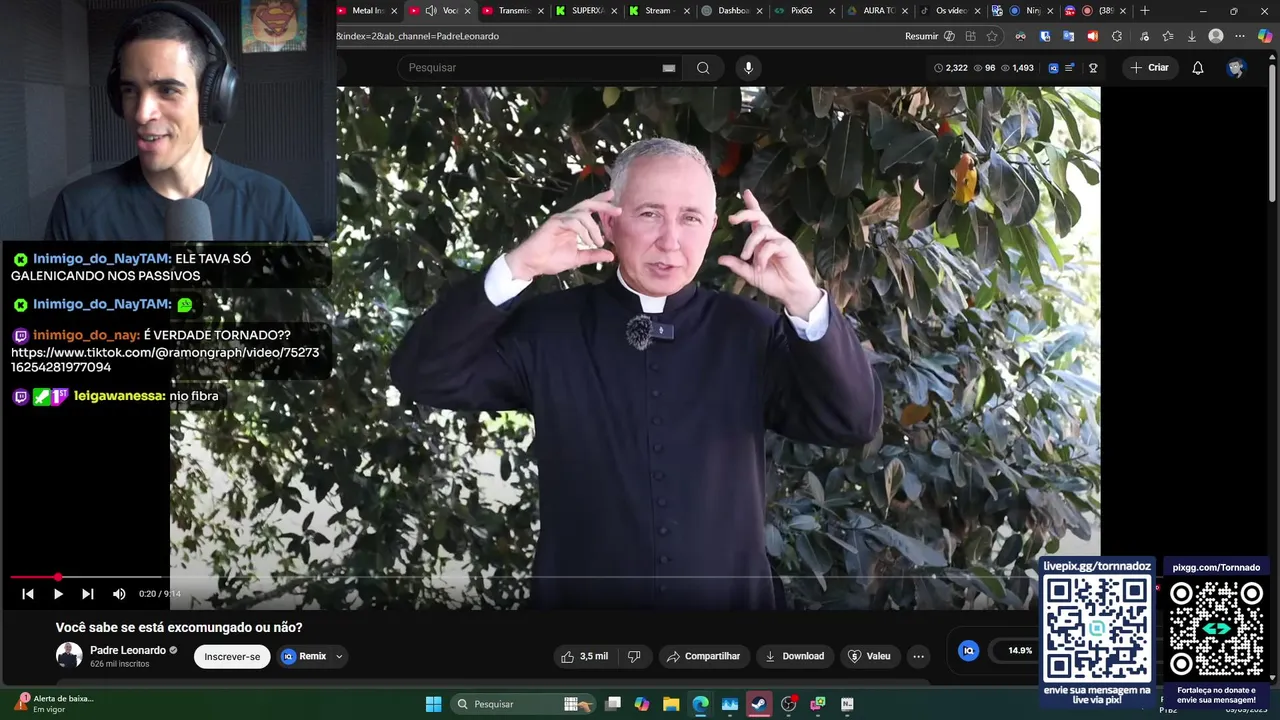Image resolution: width=1280 pixels, height=720 pixels.
Task: Dislike the video
Action: point(634,656)
